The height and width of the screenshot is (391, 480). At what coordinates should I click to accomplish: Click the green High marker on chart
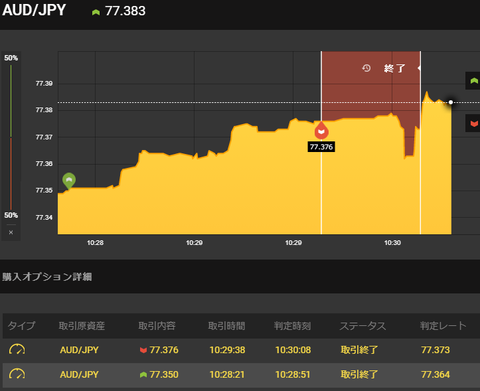point(69,181)
